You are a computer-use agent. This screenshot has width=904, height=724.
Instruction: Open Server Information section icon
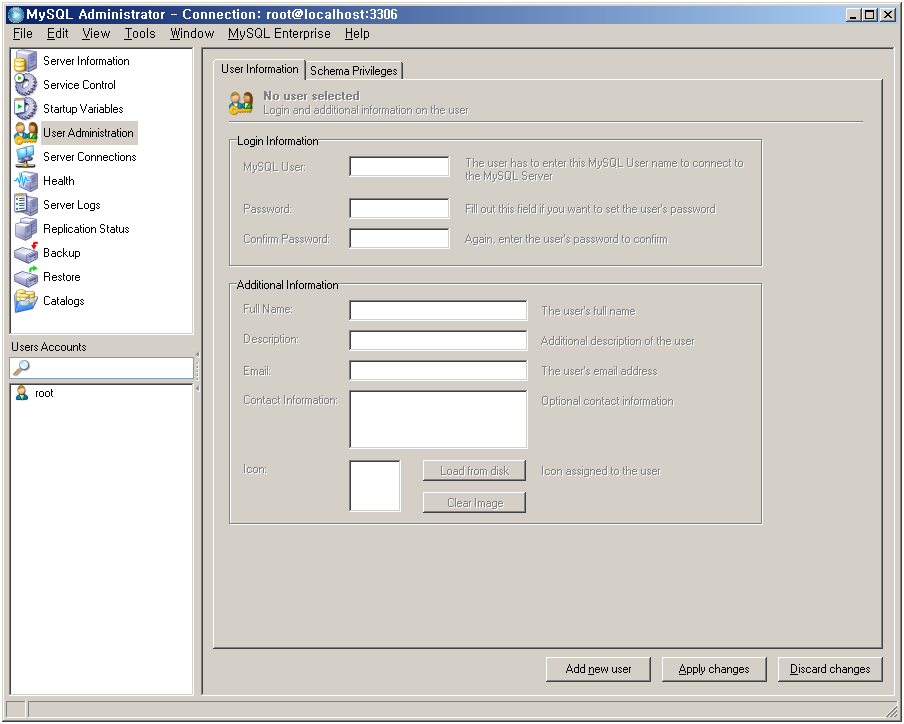25,61
